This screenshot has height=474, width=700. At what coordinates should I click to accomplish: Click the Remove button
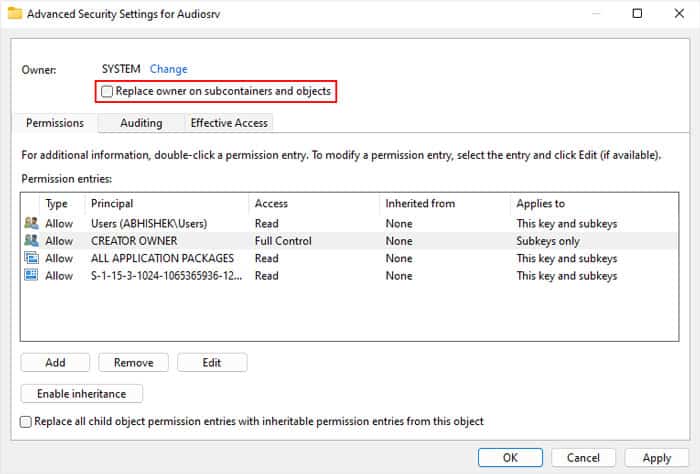(133, 362)
